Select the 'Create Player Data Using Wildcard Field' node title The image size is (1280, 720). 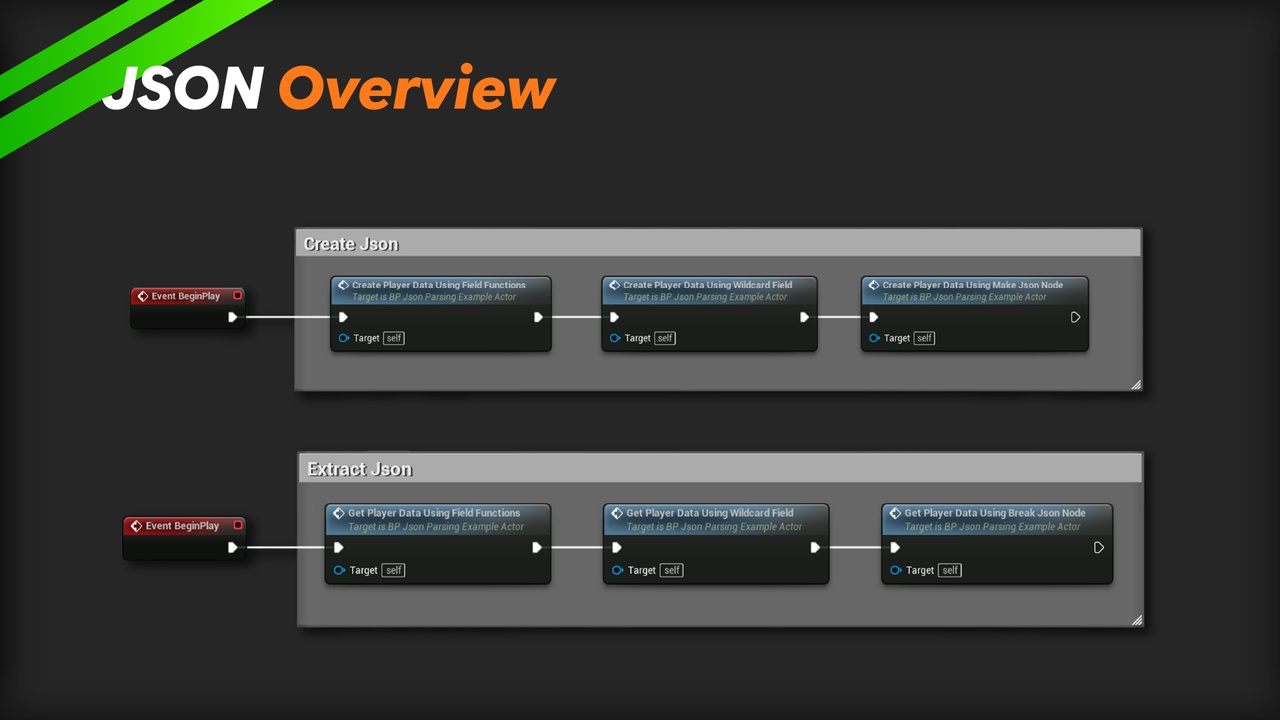[707, 285]
